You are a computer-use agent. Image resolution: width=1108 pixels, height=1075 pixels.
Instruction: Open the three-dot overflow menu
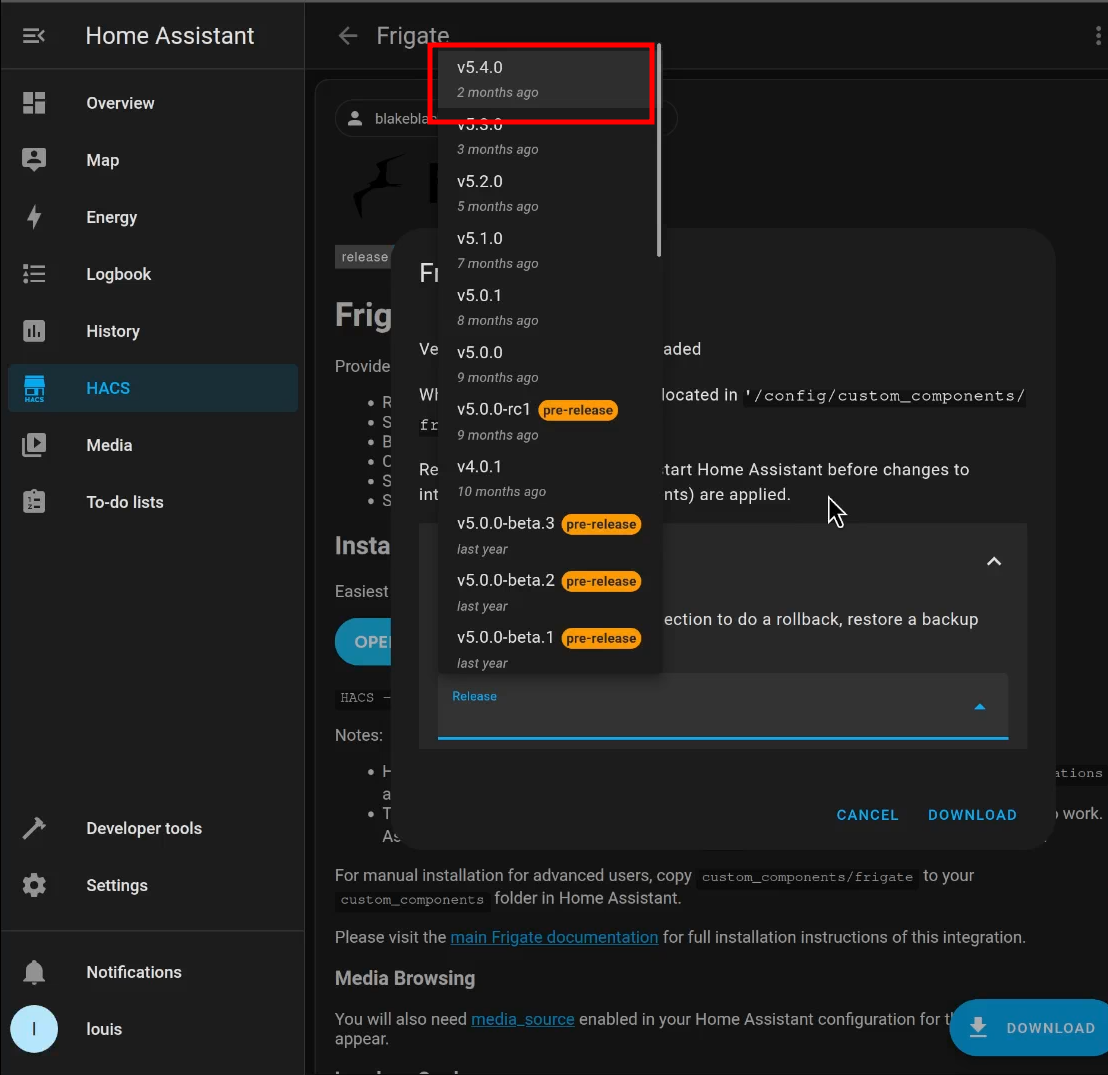tap(1097, 35)
